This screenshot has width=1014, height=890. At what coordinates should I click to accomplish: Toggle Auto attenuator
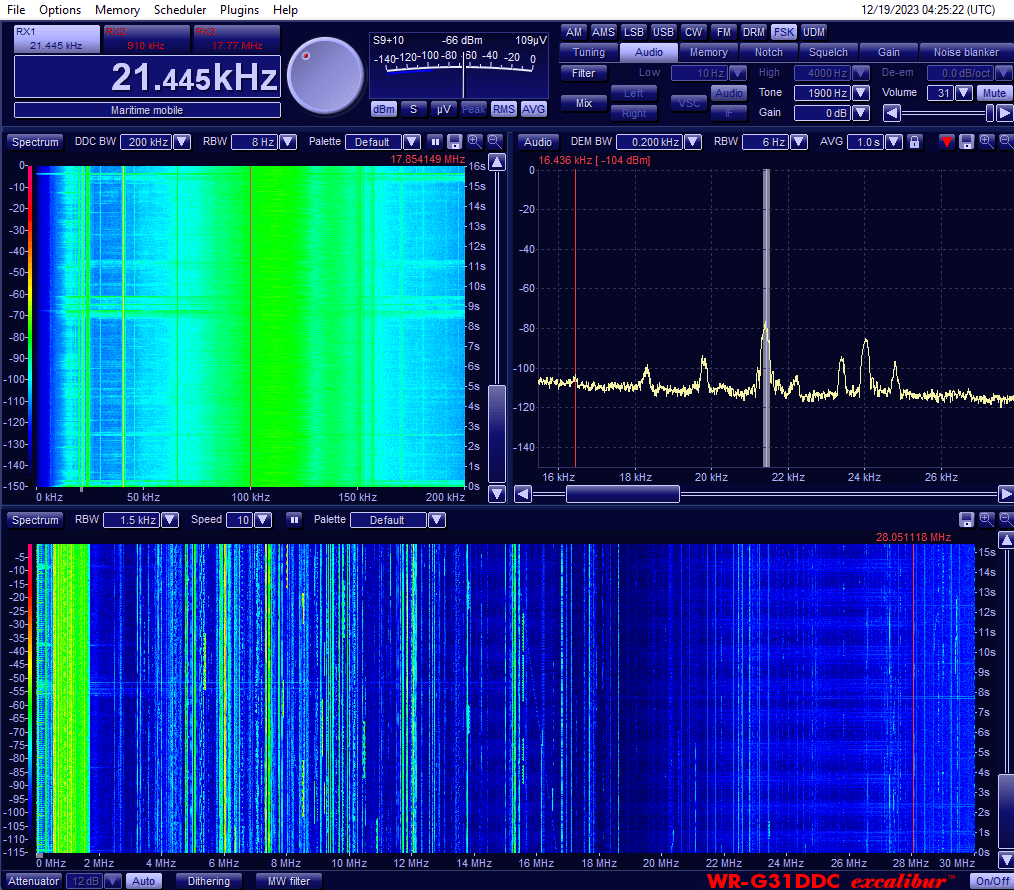click(144, 881)
